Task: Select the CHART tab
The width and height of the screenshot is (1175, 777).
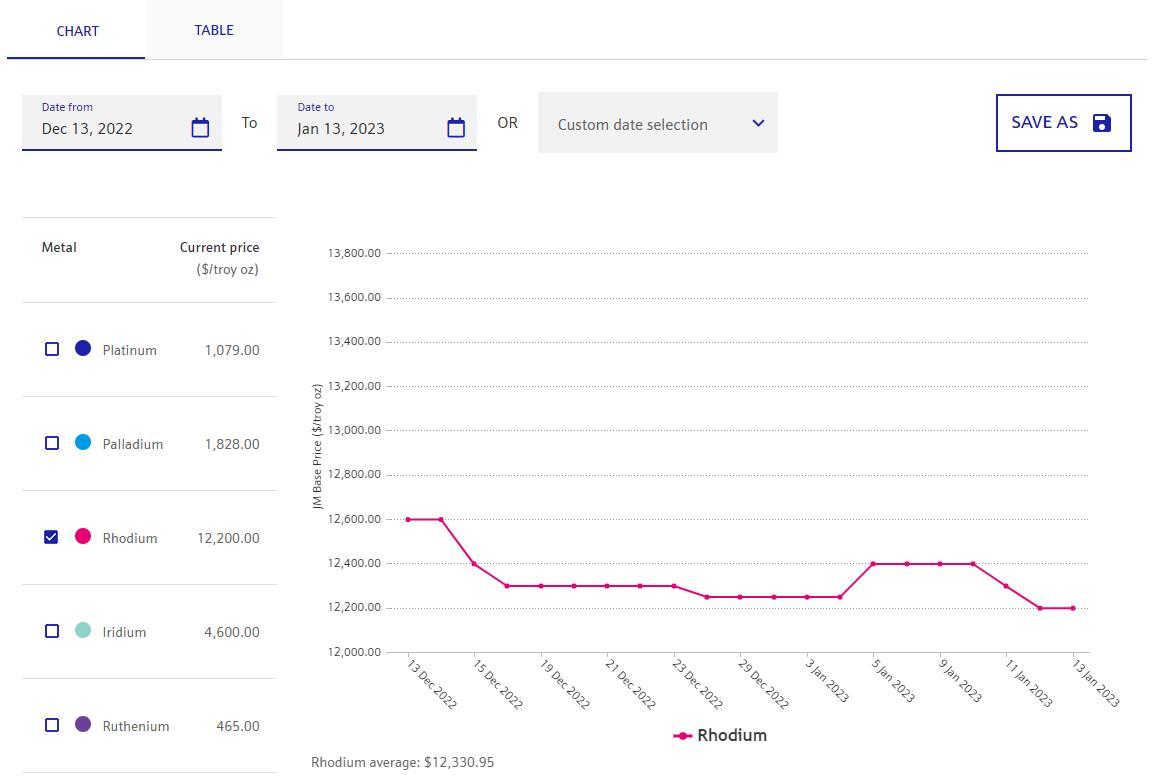Action: pyautogui.click(x=77, y=31)
